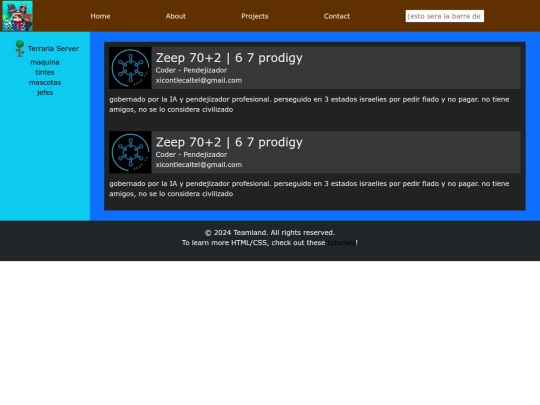Click the second card's Coder - Pendejizador subtitle
The width and height of the screenshot is (540, 405).
191,155
